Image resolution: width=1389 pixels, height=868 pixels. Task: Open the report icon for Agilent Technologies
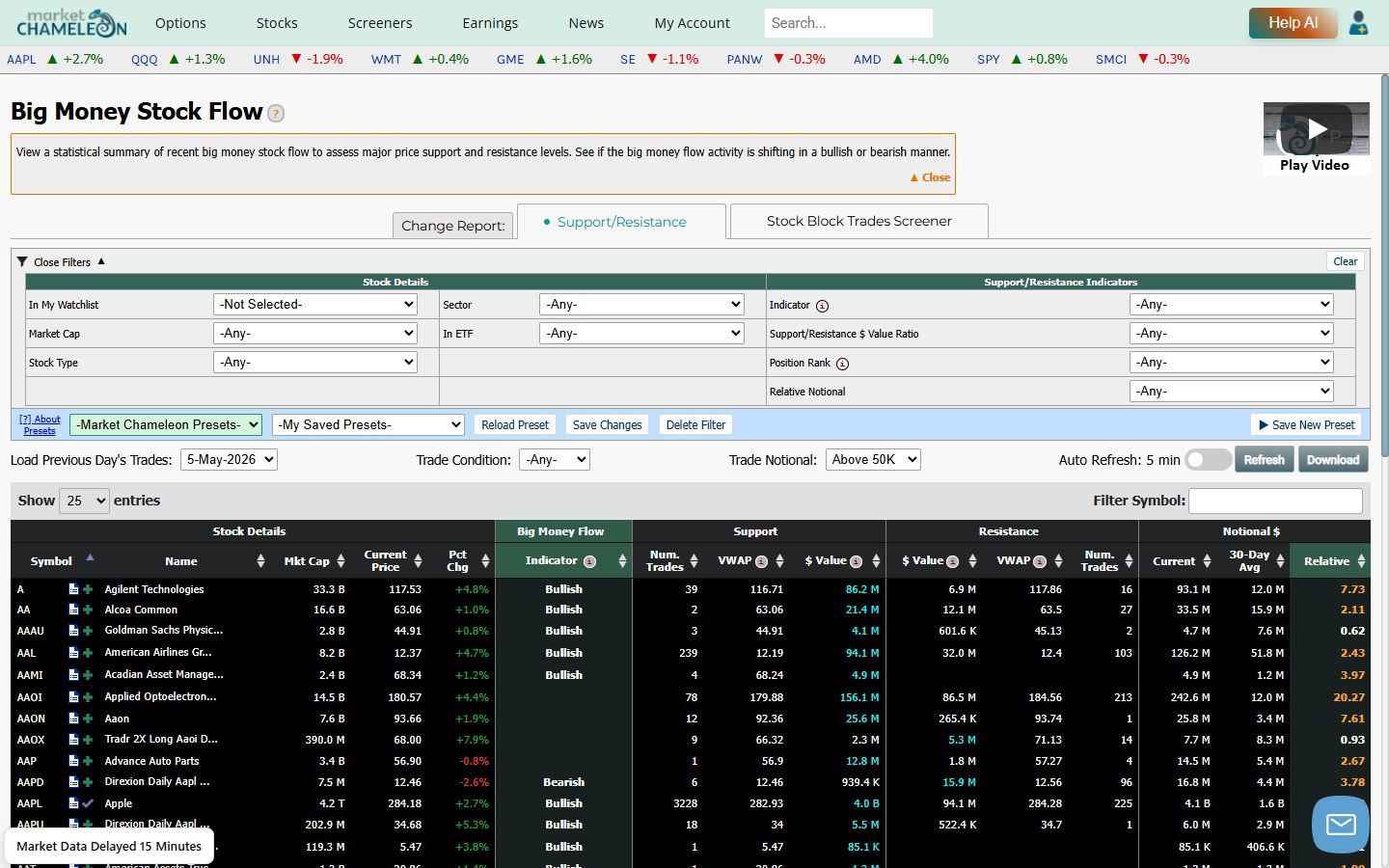[x=73, y=589]
